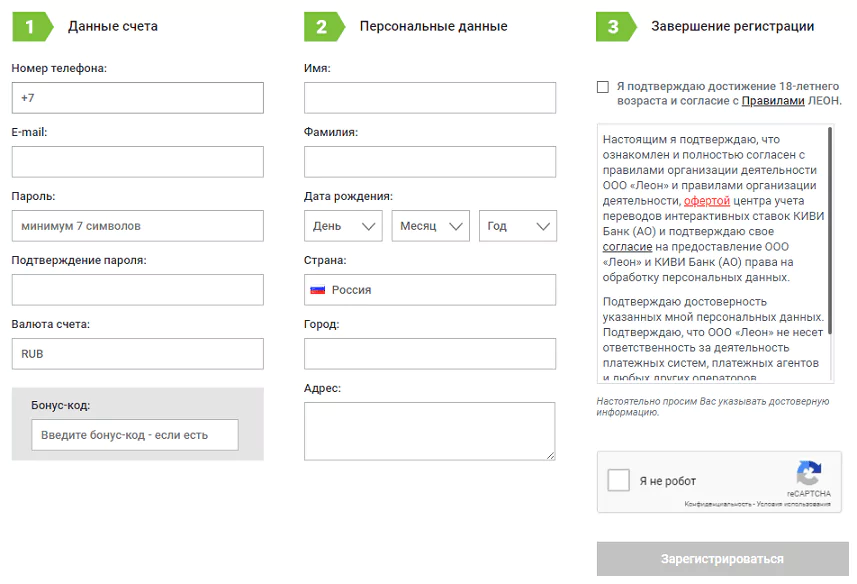This screenshot has width=857, height=584.
Task: Tick the 'Я не робот' reCAPTCHA checkbox
Action: pyautogui.click(x=619, y=480)
